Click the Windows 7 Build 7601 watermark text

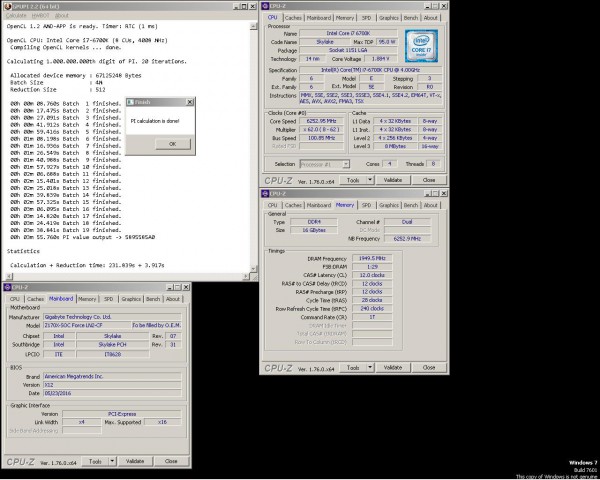pyautogui.click(x=583, y=466)
